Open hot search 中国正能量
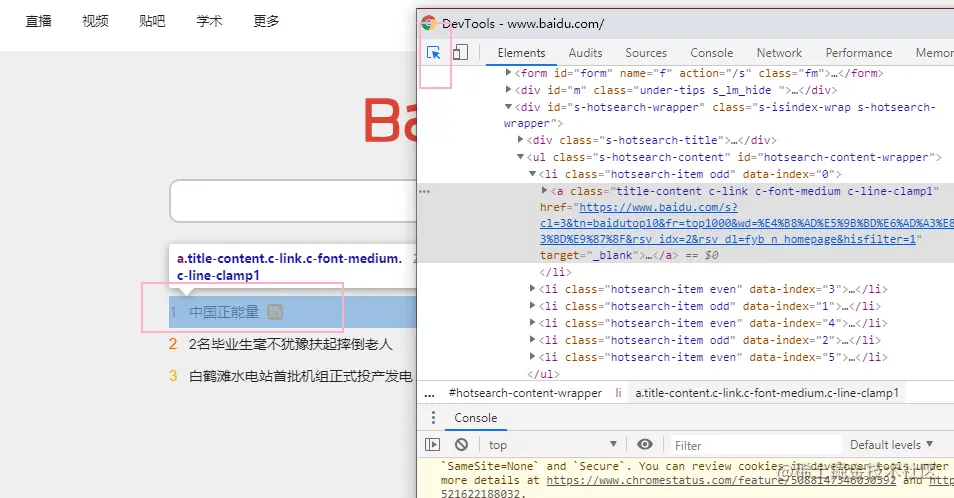 [224, 312]
